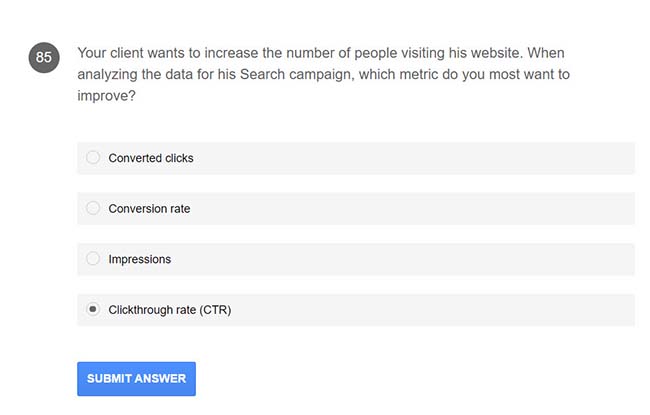Pick the Impressions radio button
The height and width of the screenshot is (415, 650).
93,259
